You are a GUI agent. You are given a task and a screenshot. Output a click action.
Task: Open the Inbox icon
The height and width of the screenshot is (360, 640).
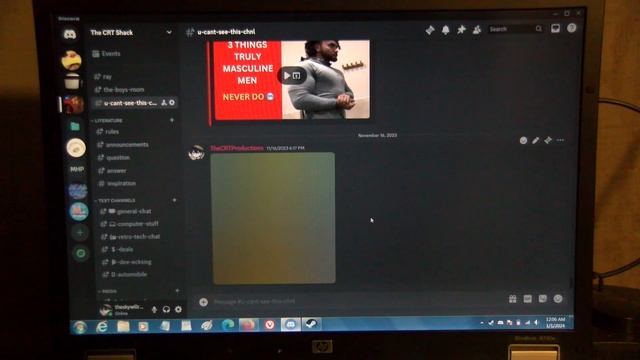pos(555,28)
